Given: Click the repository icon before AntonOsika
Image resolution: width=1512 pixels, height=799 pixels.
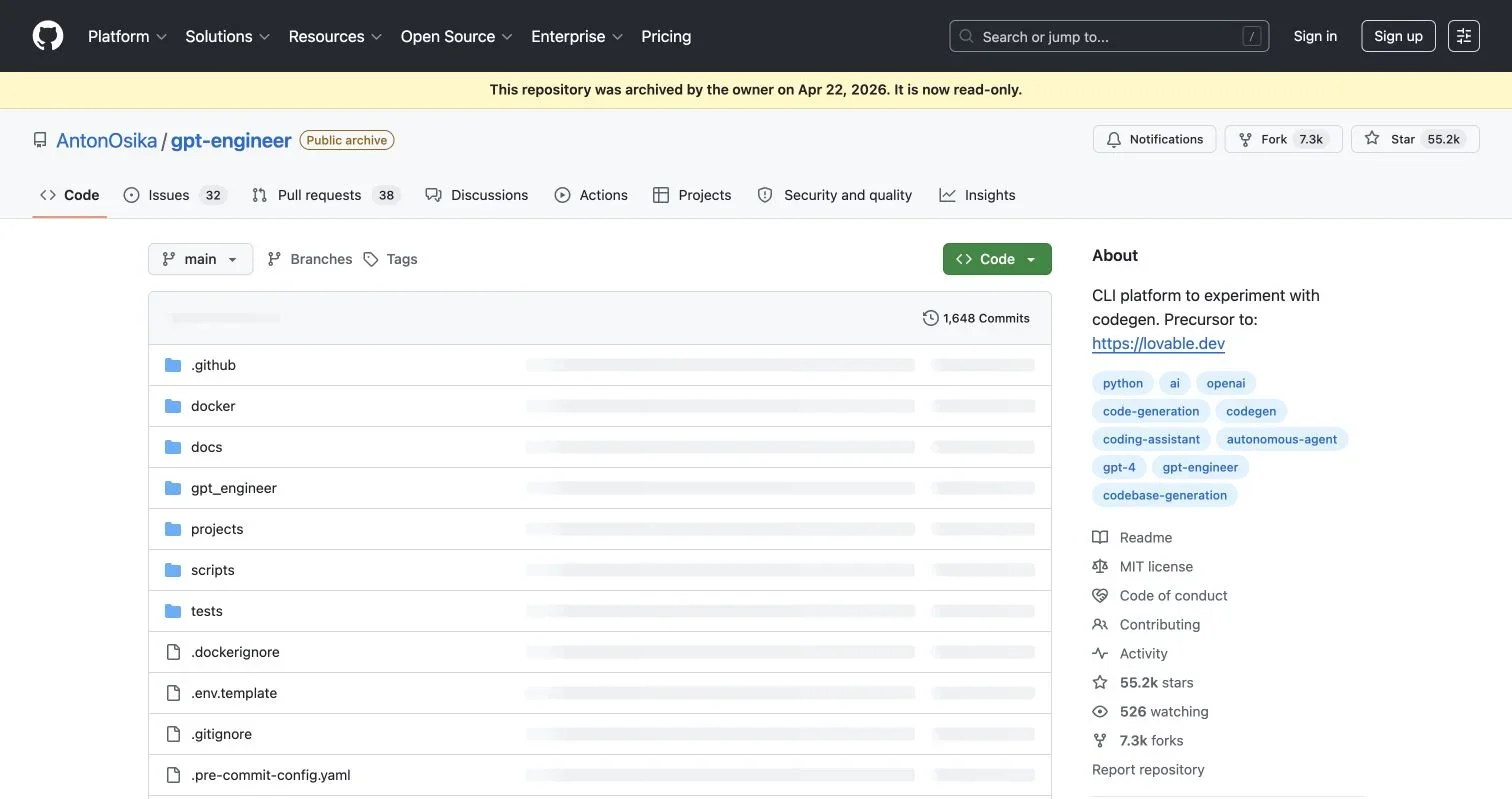Looking at the screenshot, I should click(x=40, y=140).
